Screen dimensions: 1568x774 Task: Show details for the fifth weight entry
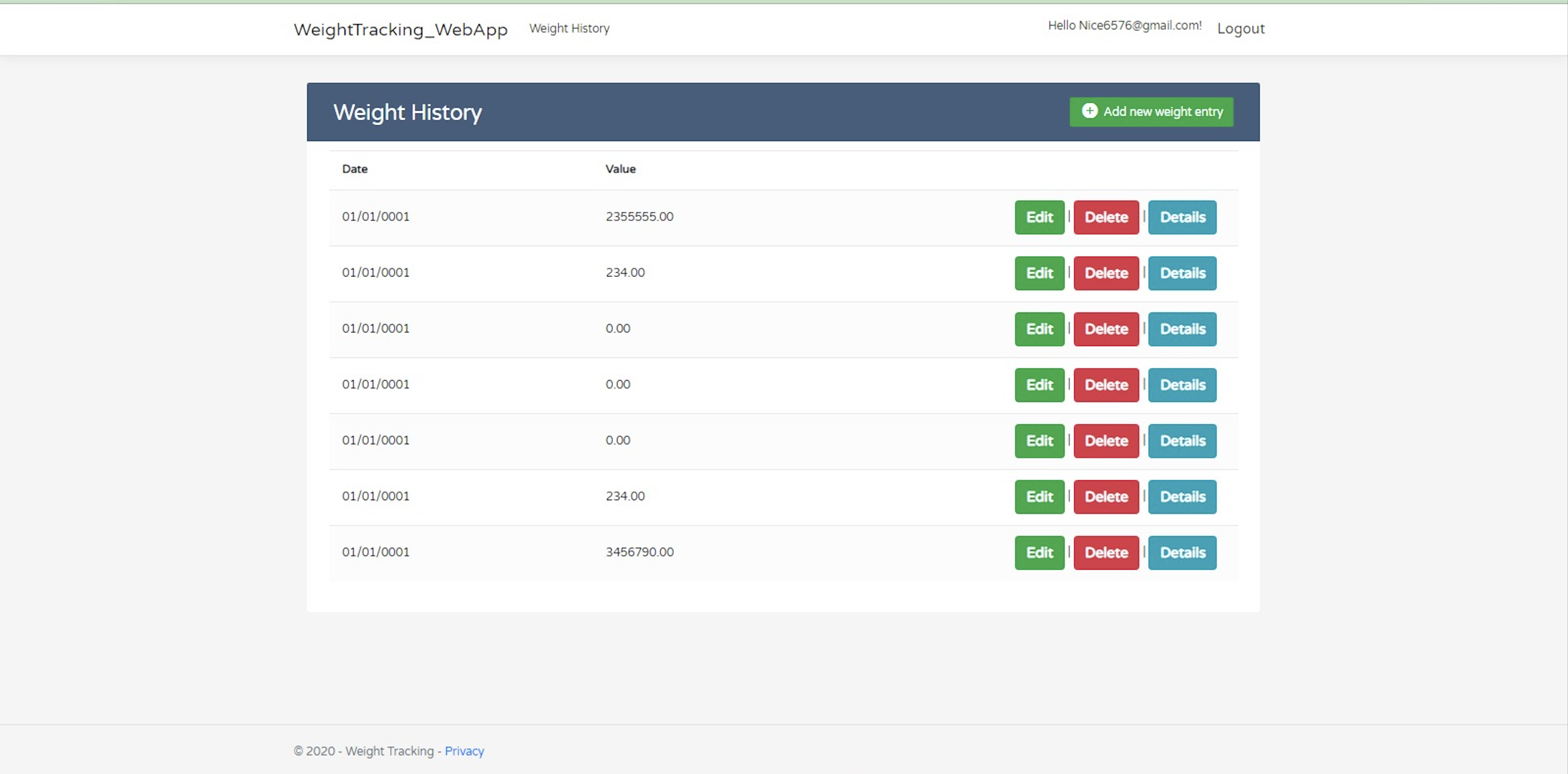pyautogui.click(x=1182, y=440)
